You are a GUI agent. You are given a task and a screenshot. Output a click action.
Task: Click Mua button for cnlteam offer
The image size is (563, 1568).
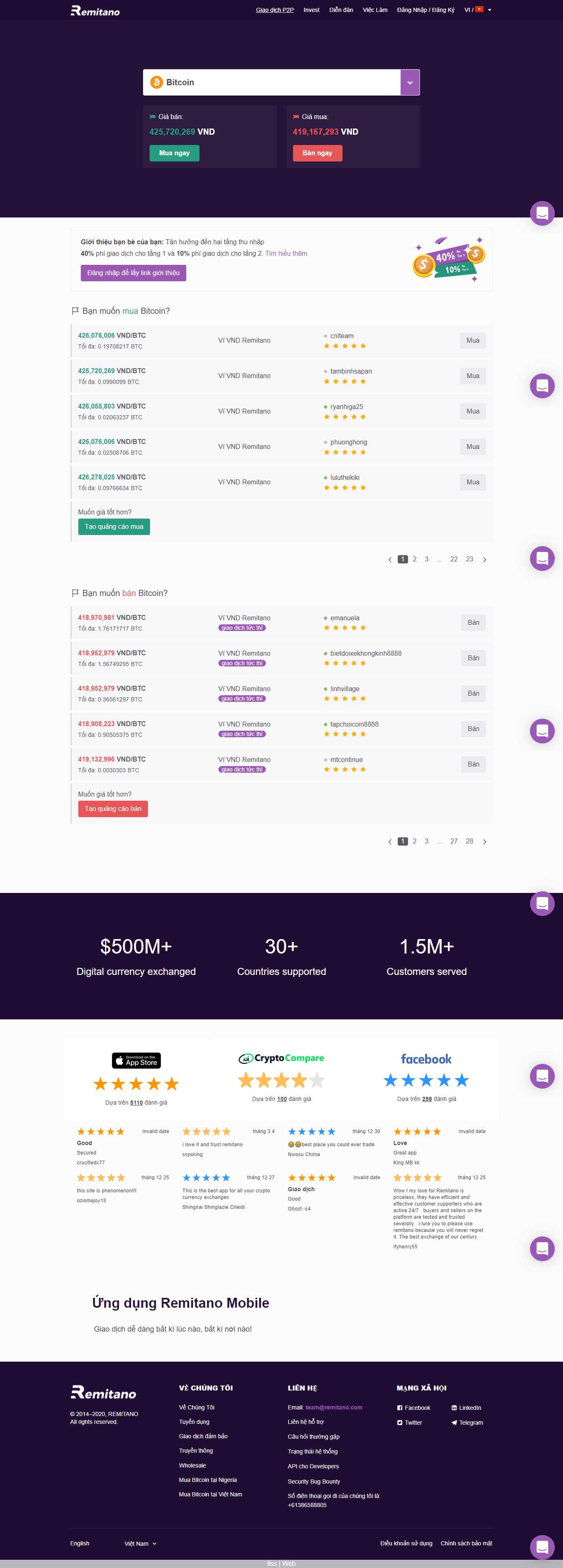[x=473, y=340]
